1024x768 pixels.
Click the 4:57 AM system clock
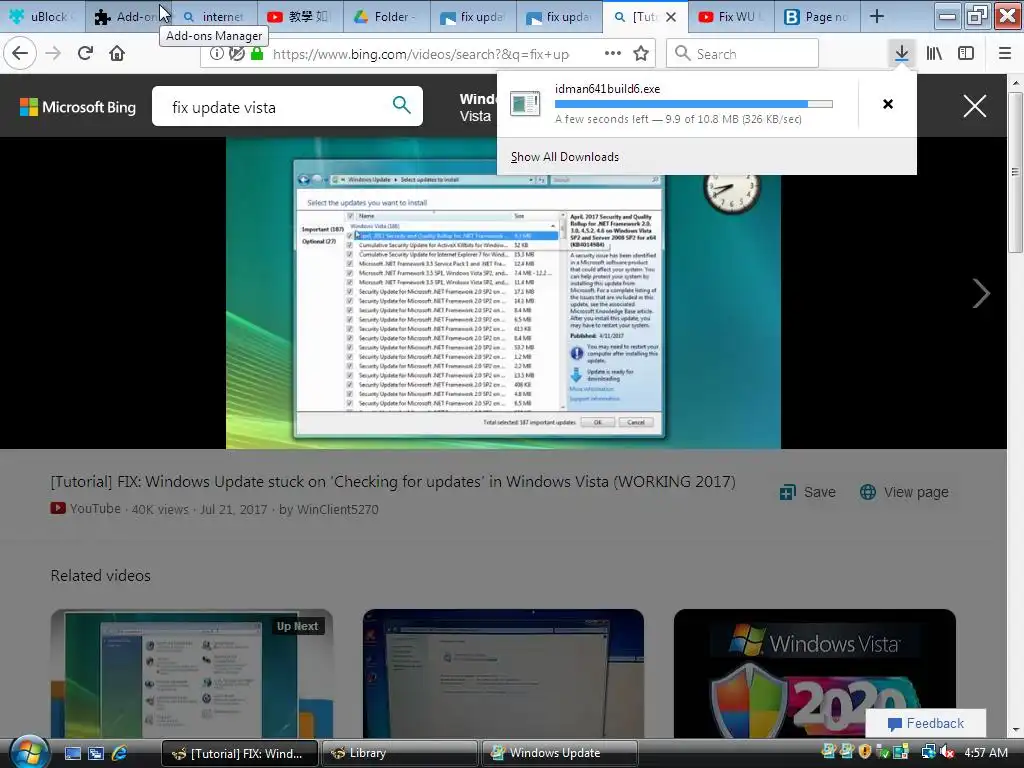coord(985,752)
